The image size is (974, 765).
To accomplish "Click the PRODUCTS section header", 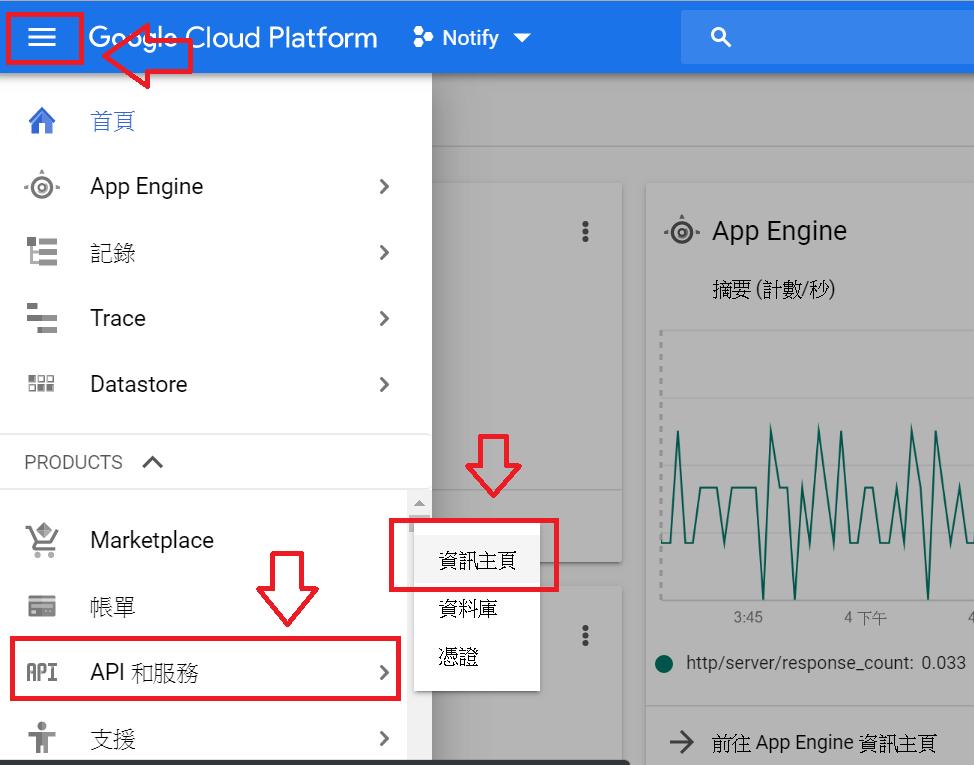I will (x=74, y=462).
